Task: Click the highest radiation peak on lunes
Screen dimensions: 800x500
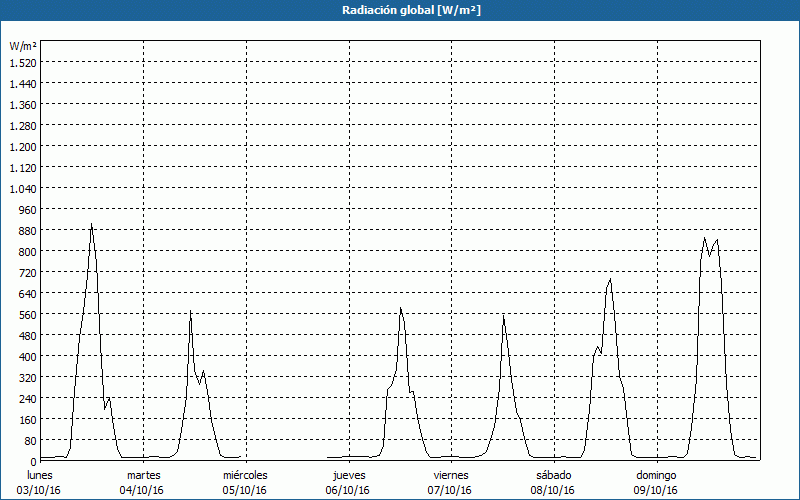Action: [91, 225]
